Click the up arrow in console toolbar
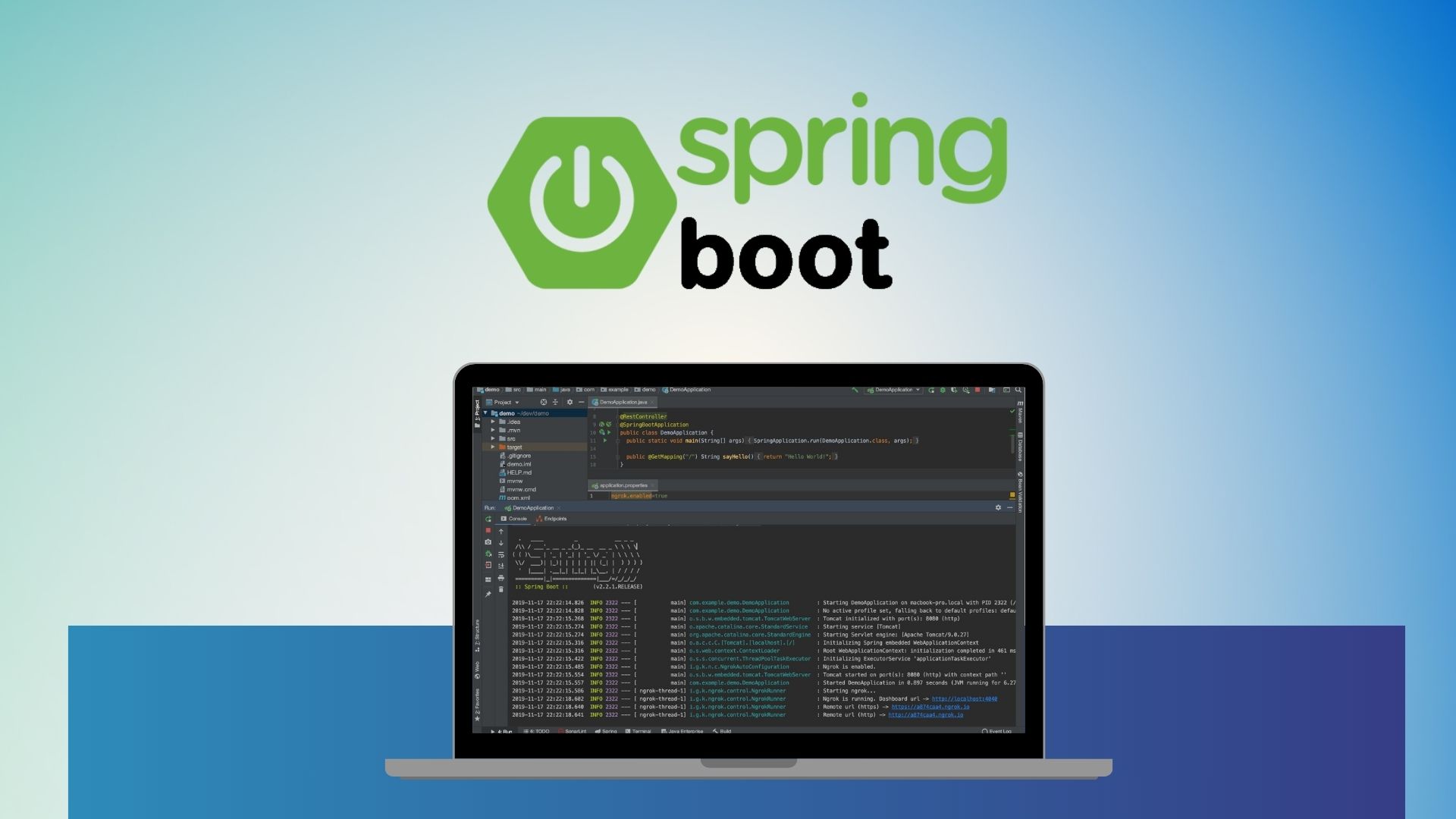The height and width of the screenshot is (819, 1456). (501, 532)
